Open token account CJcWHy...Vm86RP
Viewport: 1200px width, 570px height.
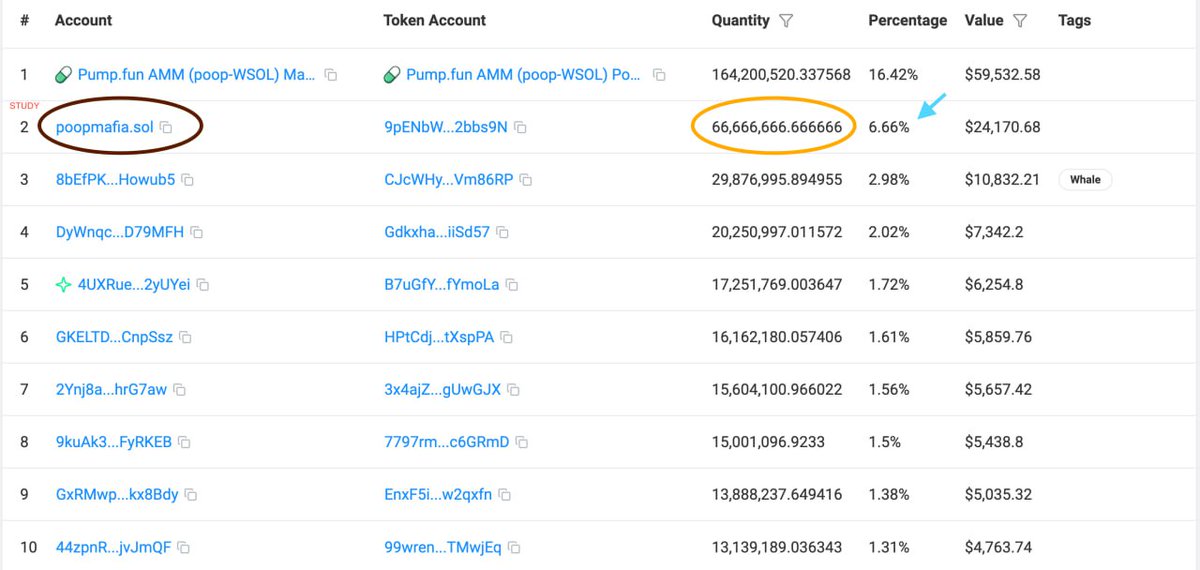pos(449,180)
